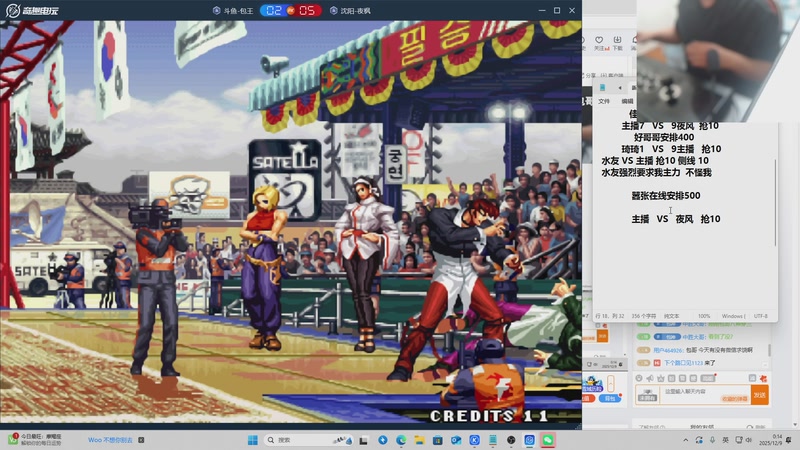Open the Notepad icon on the taskbar

tap(493, 440)
